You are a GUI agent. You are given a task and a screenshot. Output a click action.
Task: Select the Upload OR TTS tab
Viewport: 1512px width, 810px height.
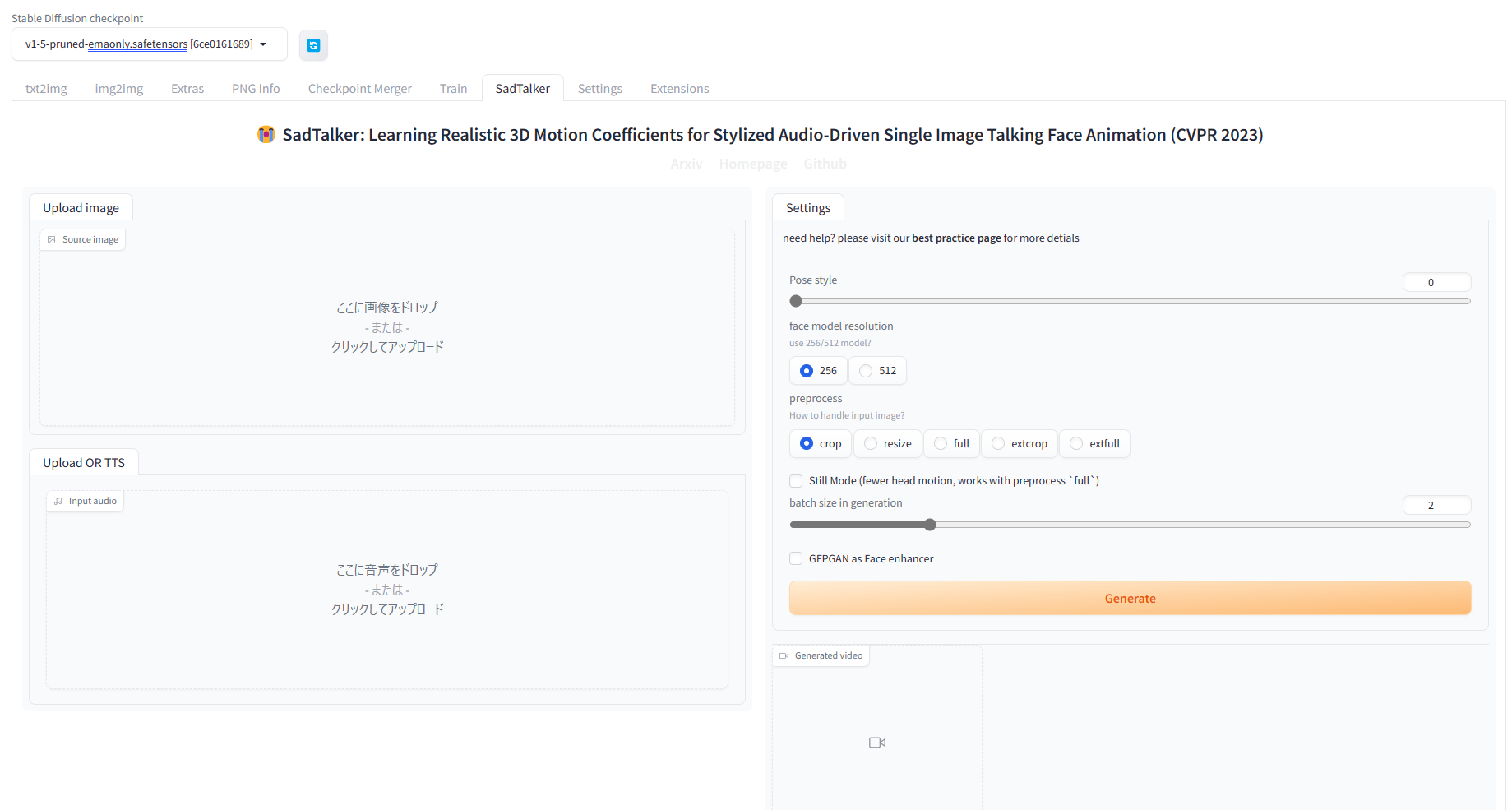click(84, 463)
